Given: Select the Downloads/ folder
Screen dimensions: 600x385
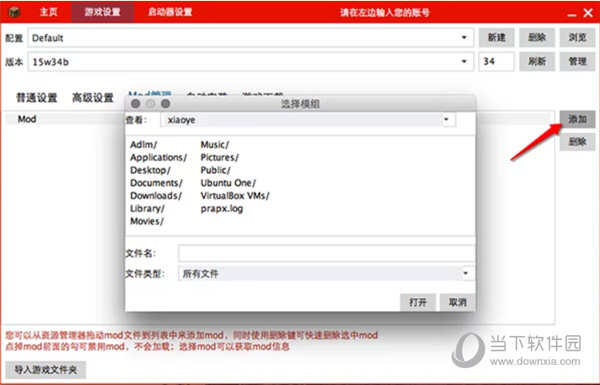Looking at the screenshot, I should 156,196.
